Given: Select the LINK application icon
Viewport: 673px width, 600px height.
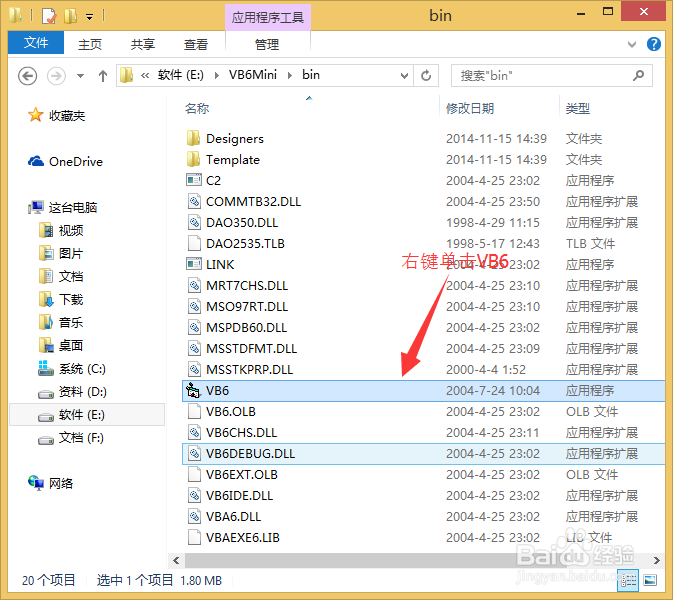Looking at the screenshot, I should (x=194, y=264).
